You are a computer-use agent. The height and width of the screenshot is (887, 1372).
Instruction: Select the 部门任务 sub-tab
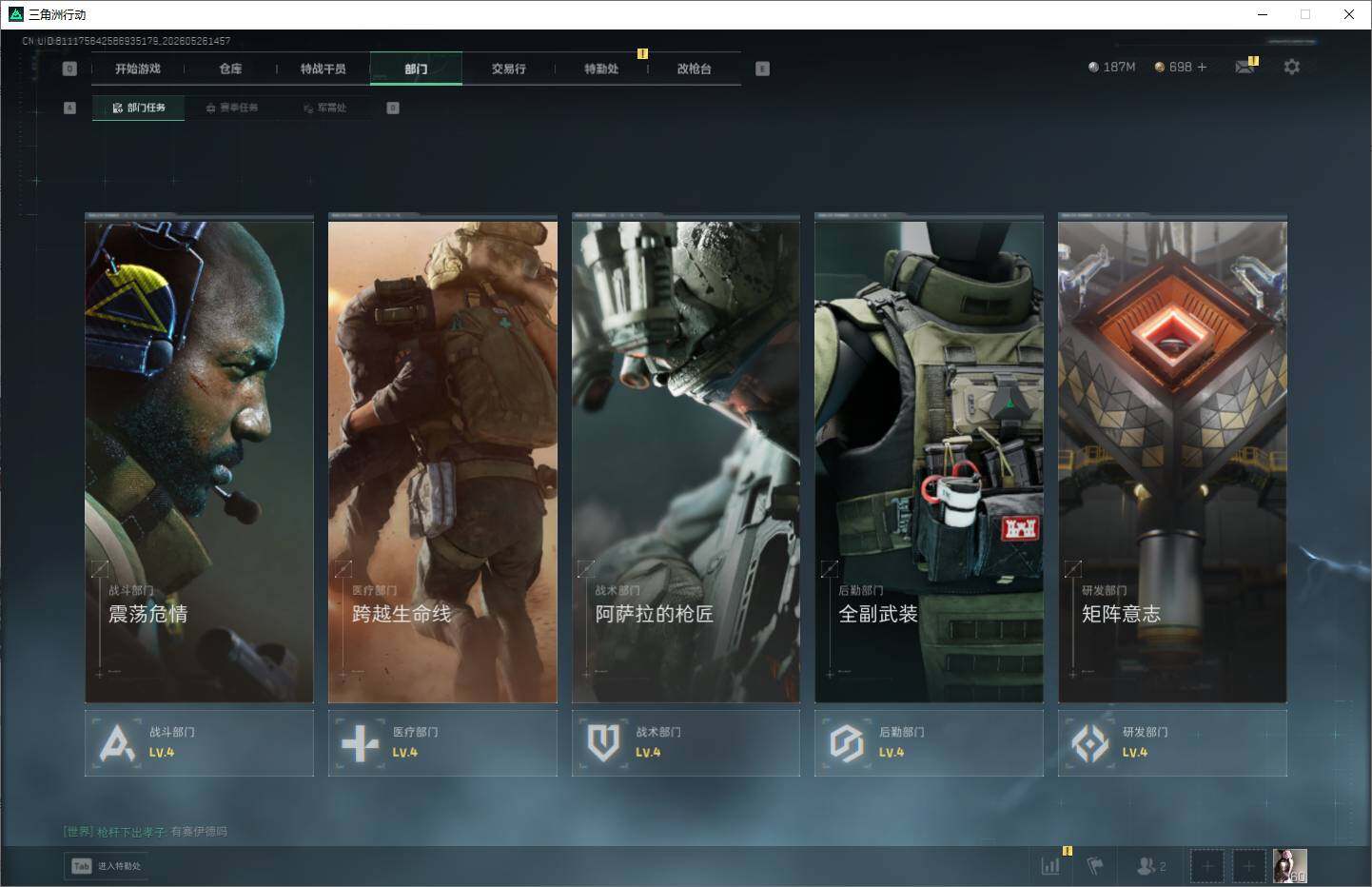139,108
